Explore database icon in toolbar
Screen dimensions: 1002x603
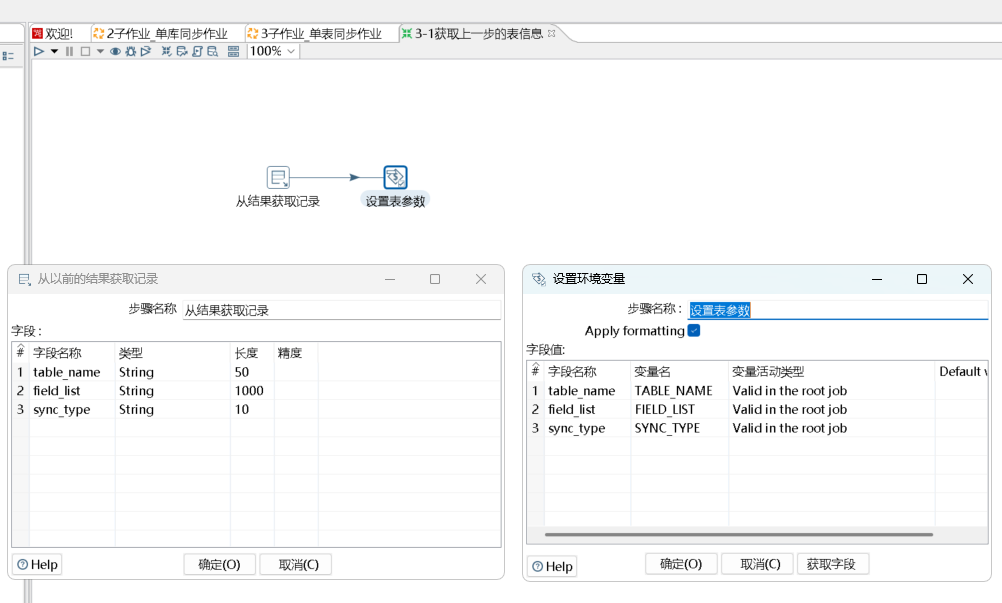tap(213, 51)
